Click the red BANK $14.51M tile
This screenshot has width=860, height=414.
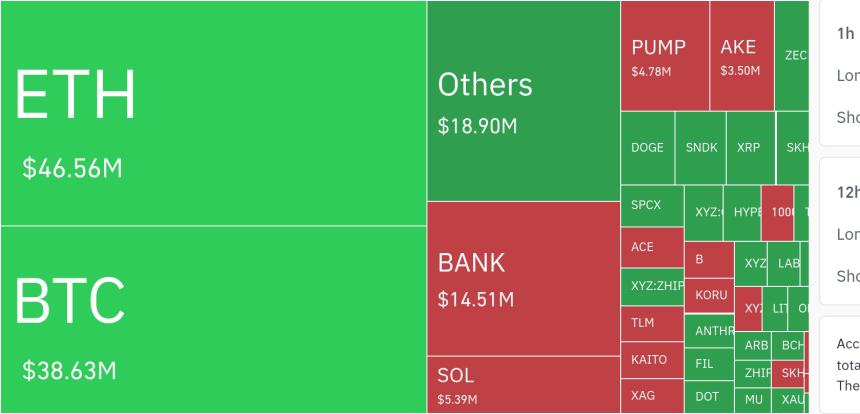(x=524, y=279)
